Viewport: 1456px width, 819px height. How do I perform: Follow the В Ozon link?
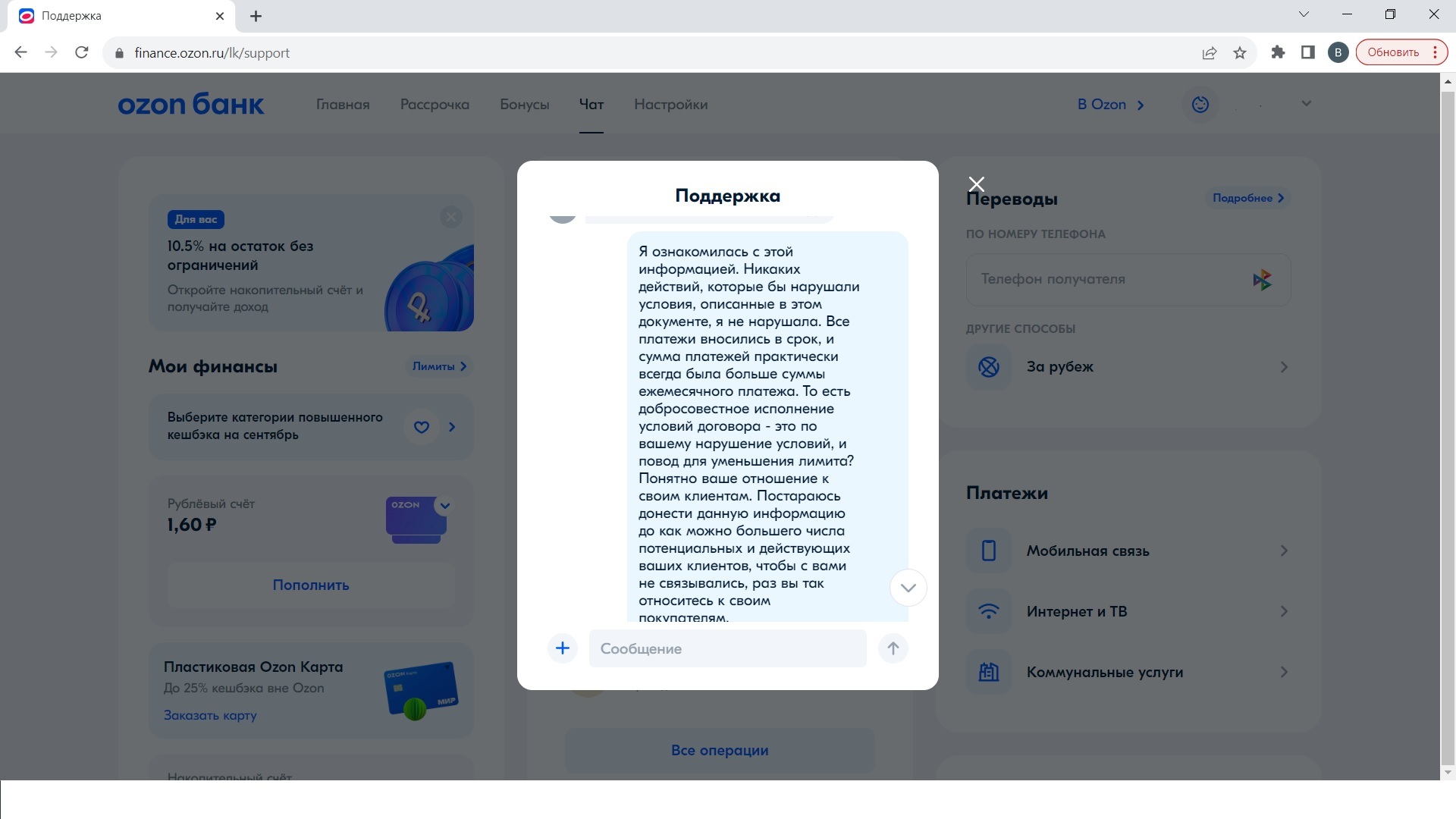(x=1110, y=105)
